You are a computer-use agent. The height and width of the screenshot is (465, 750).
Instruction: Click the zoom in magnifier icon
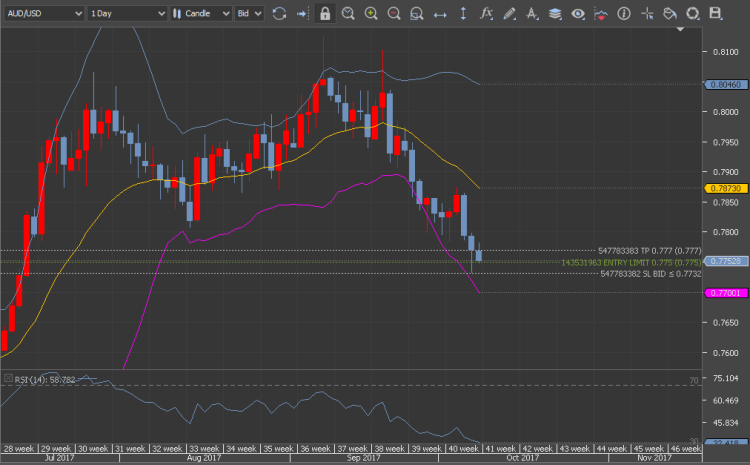(371, 14)
